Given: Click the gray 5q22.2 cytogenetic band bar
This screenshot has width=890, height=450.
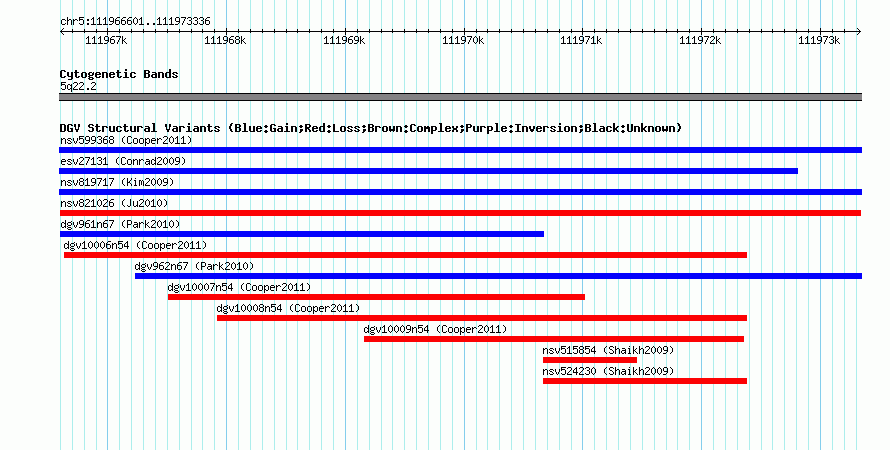Looking at the screenshot, I should [460, 97].
